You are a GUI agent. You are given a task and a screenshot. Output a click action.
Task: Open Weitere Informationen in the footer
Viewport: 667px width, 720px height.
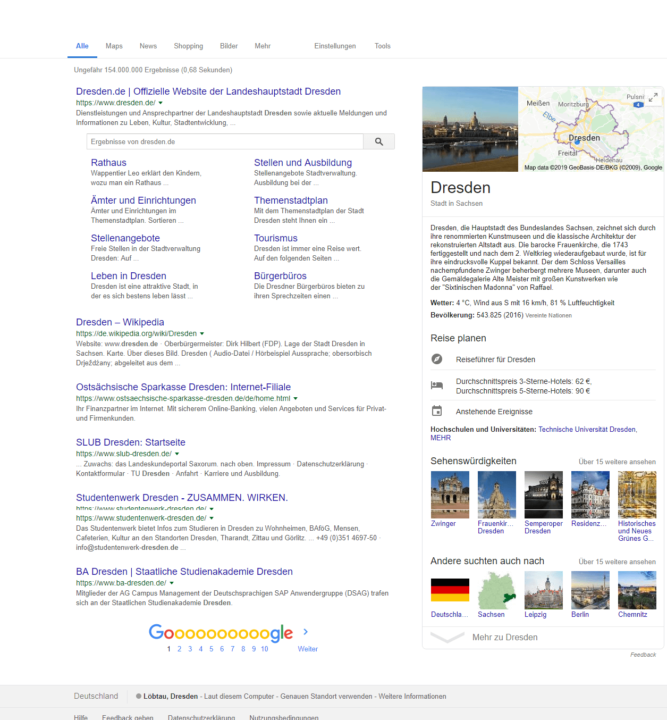coord(412,696)
